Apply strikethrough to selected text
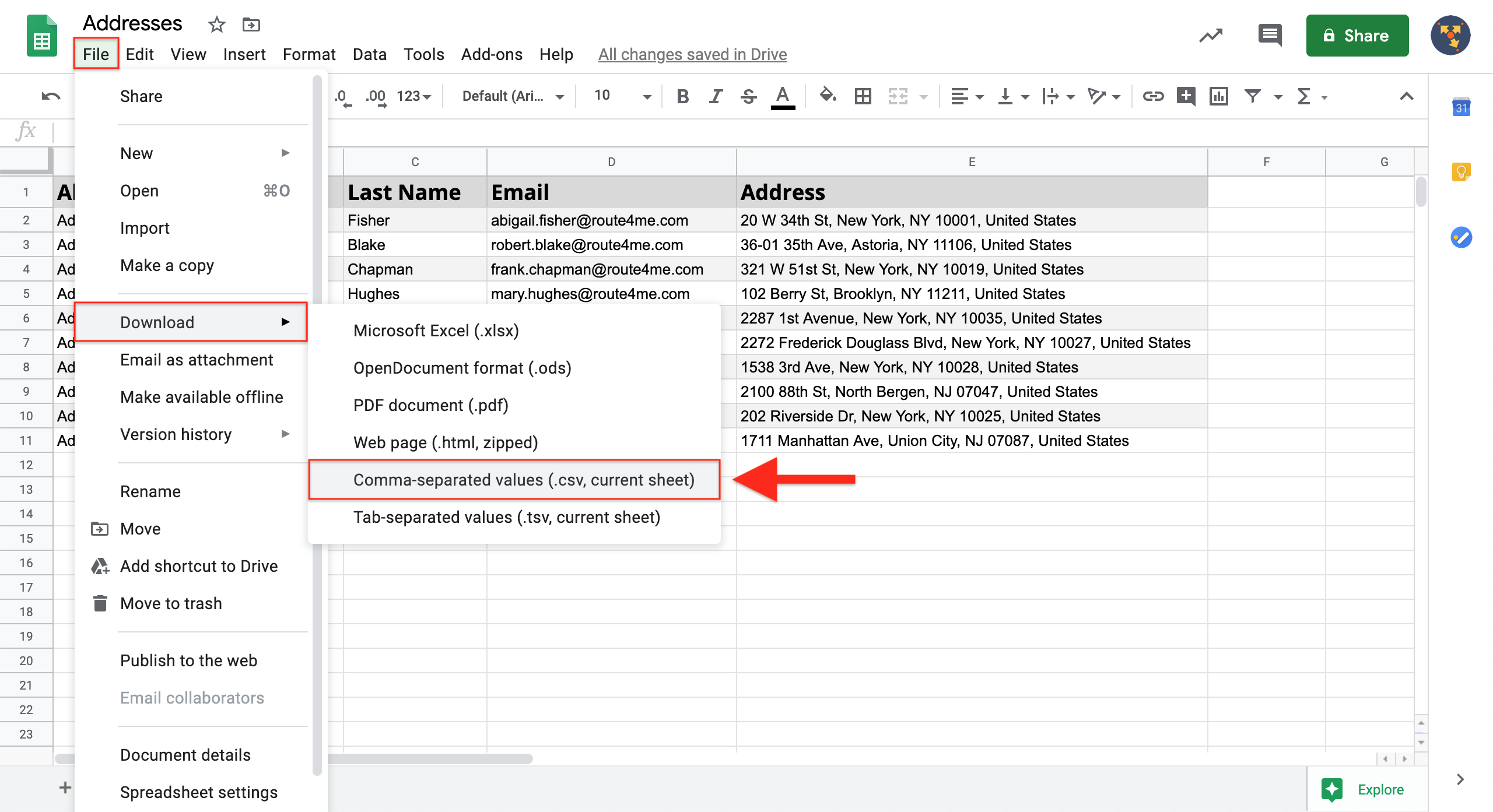Viewport: 1493px width, 812px height. pos(748,96)
